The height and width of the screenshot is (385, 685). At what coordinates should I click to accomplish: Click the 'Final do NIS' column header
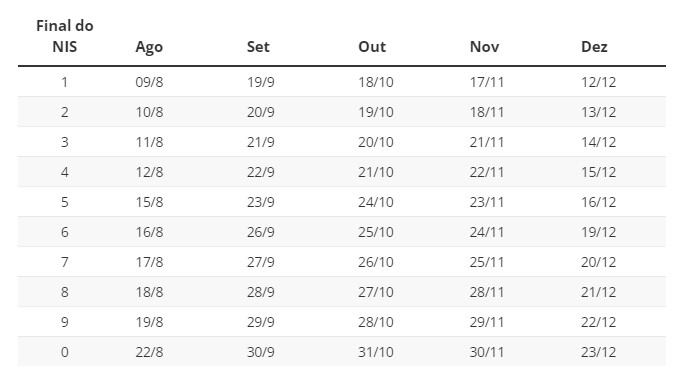tap(65, 36)
